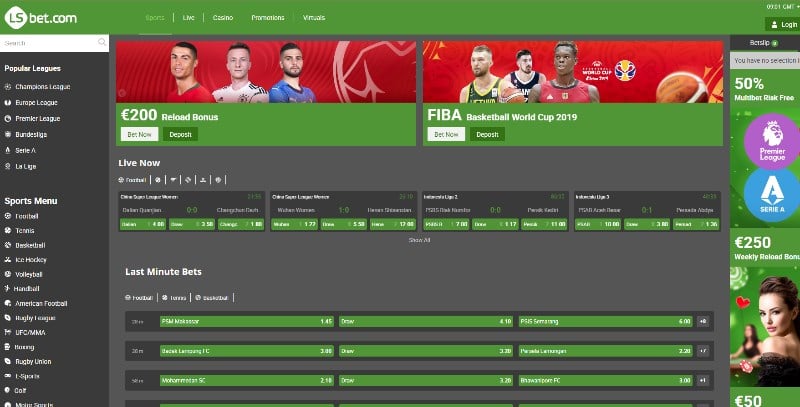800x407 pixels.
Task: Select live Dalian odds 4.00
Action: [x=143, y=224]
